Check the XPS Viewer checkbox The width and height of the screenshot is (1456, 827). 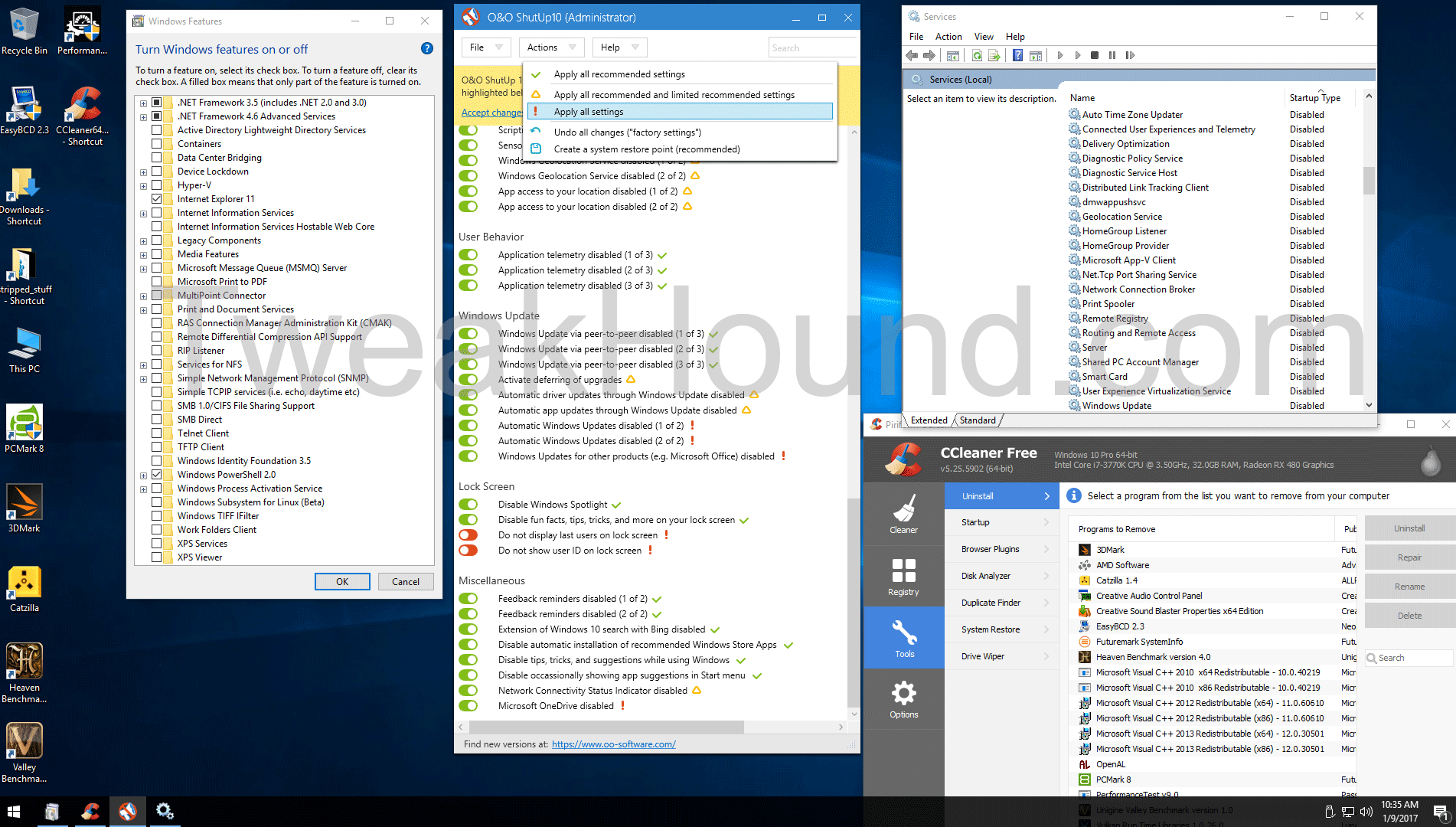(156, 557)
